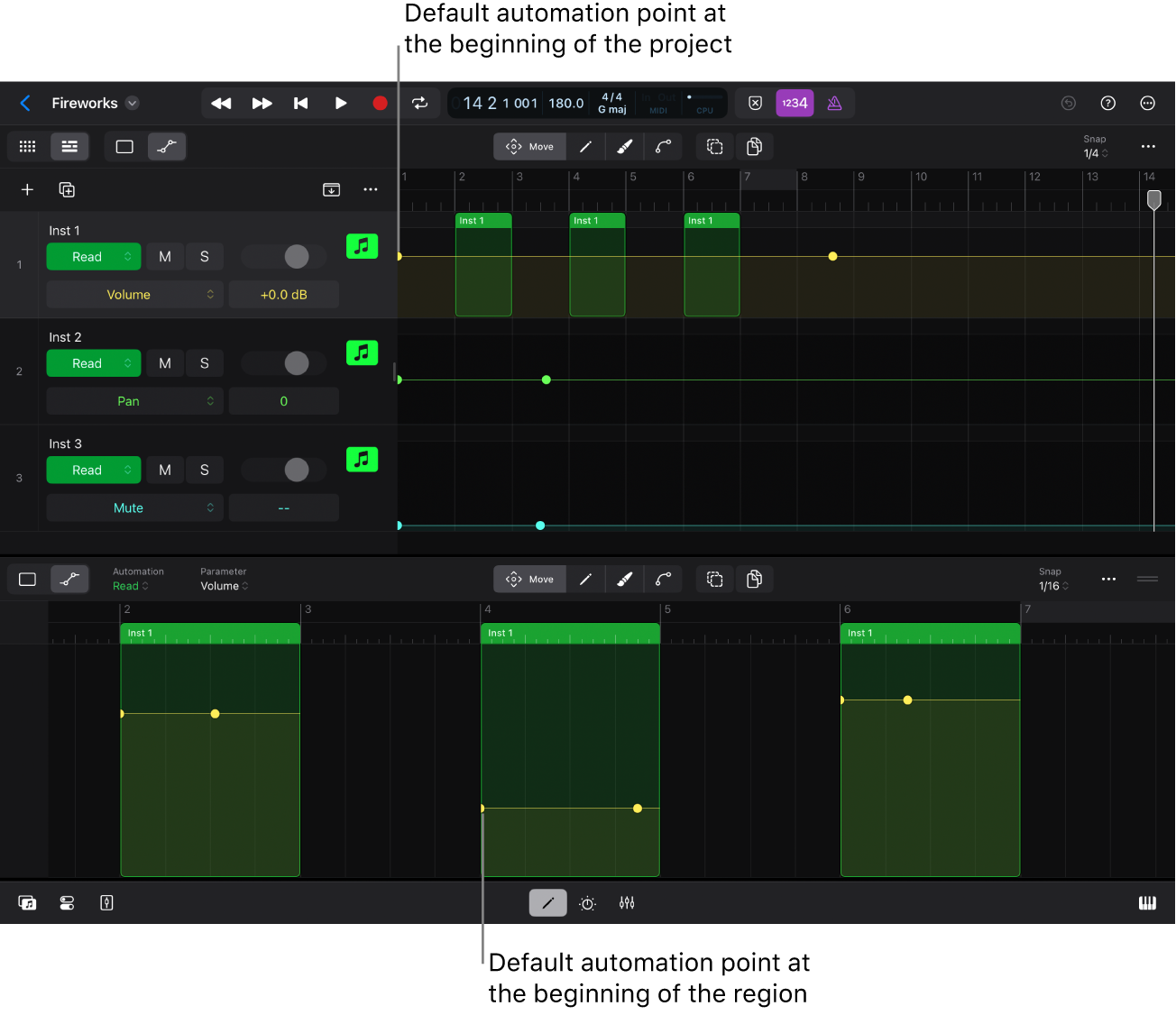The height and width of the screenshot is (1015, 1176).
Task: Click the undo history icon
Action: [1069, 103]
